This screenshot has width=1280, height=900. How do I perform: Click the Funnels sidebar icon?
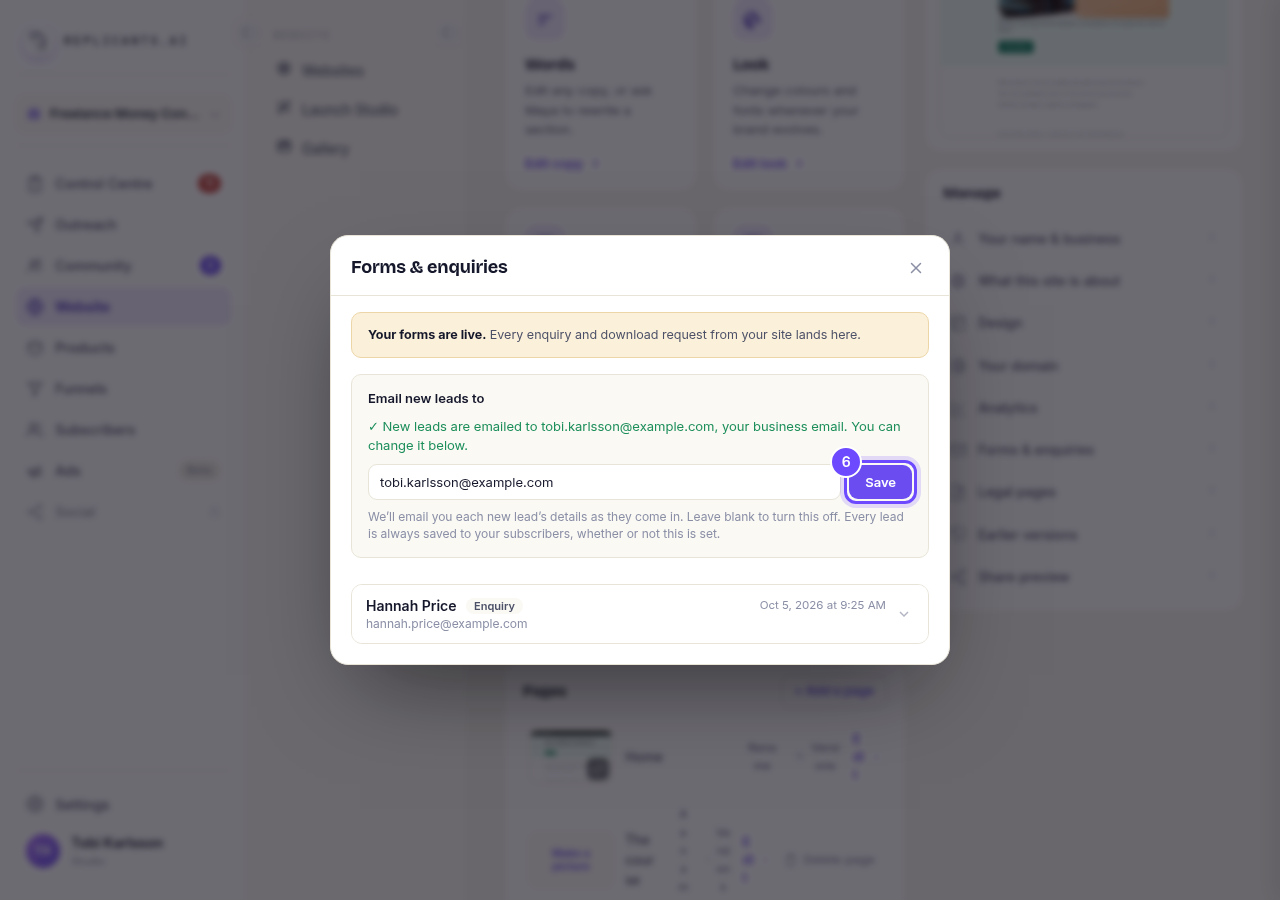pyautogui.click(x=36, y=388)
